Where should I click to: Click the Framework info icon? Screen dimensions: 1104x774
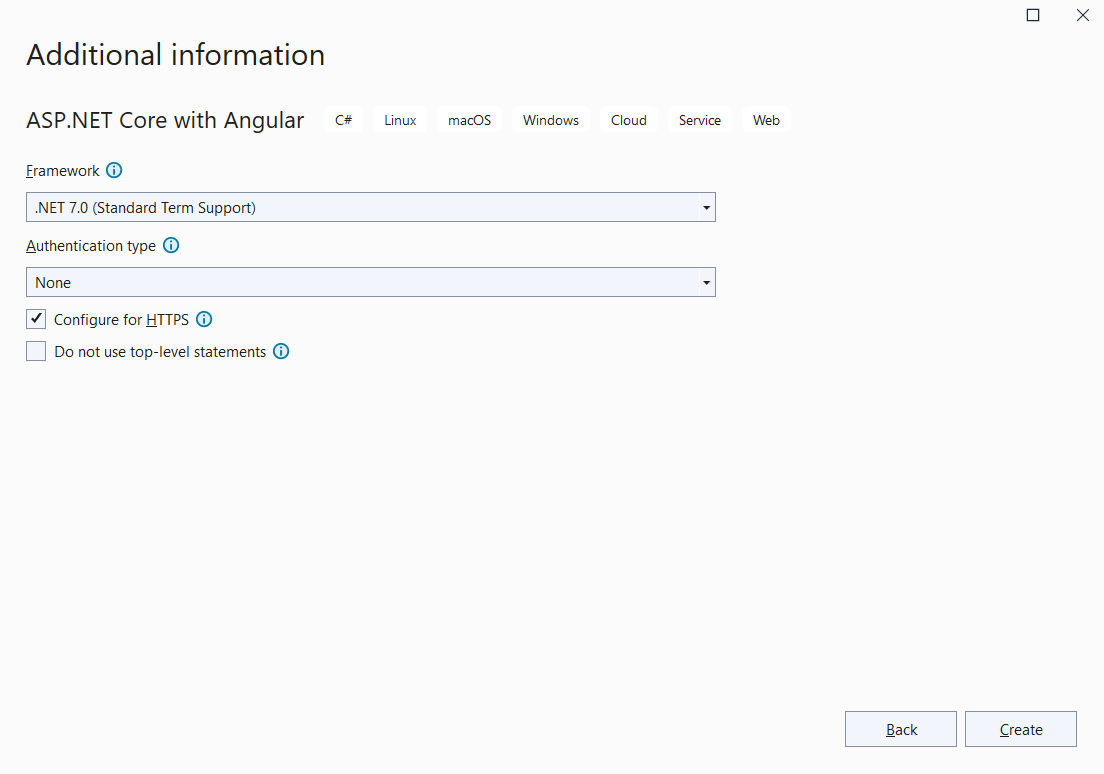click(114, 171)
